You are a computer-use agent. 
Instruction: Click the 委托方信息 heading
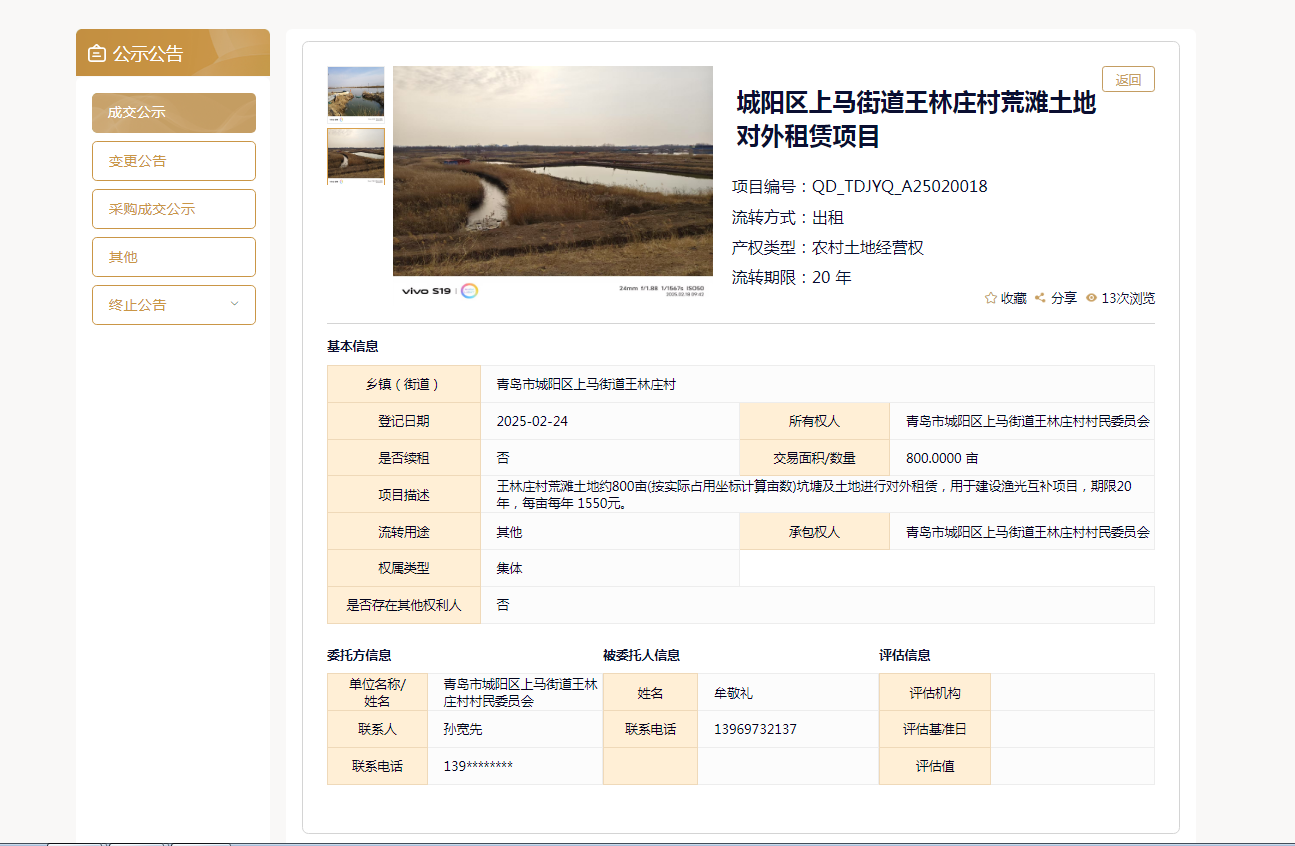click(x=359, y=655)
